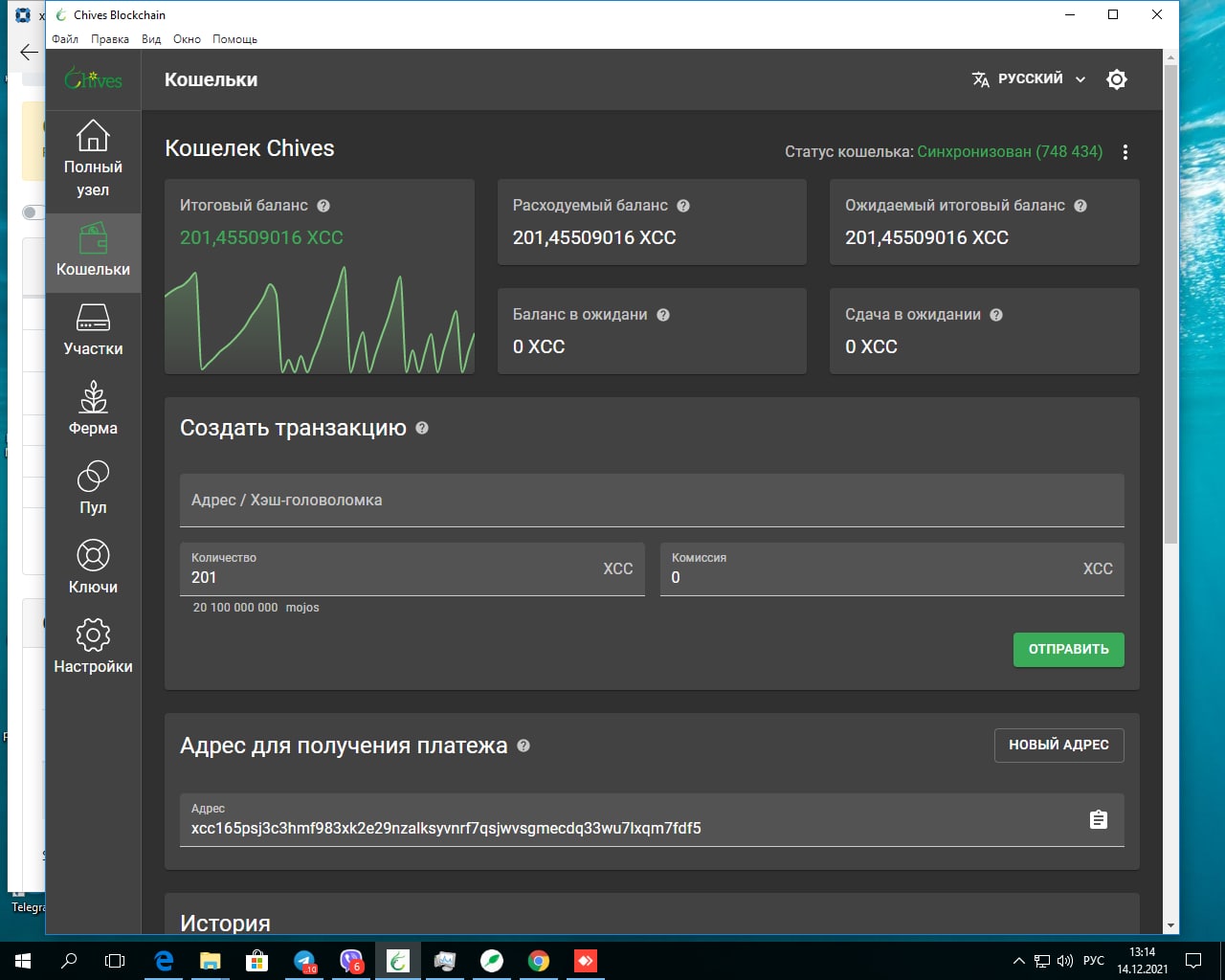Show help for Адрес для получения платежа
Screen dimensions: 1225x980
[523, 746]
